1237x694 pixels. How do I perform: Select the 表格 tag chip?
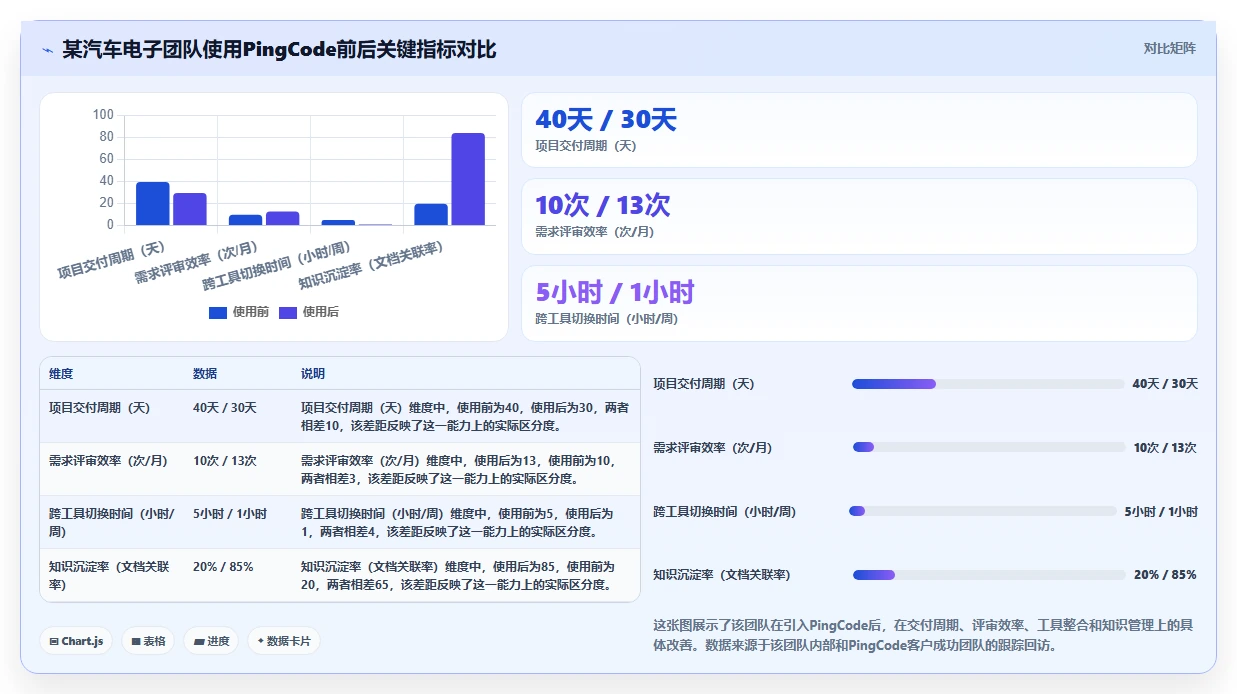148,641
